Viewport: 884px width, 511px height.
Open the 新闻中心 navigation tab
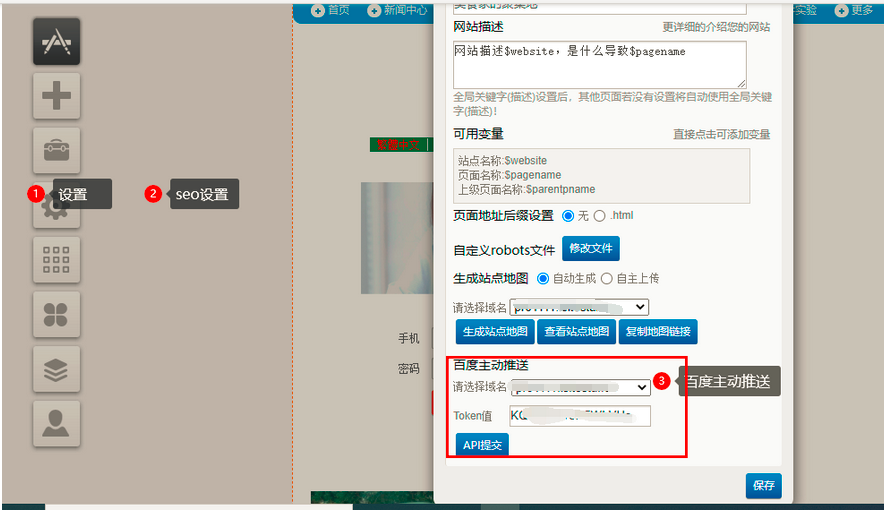(x=397, y=11)
